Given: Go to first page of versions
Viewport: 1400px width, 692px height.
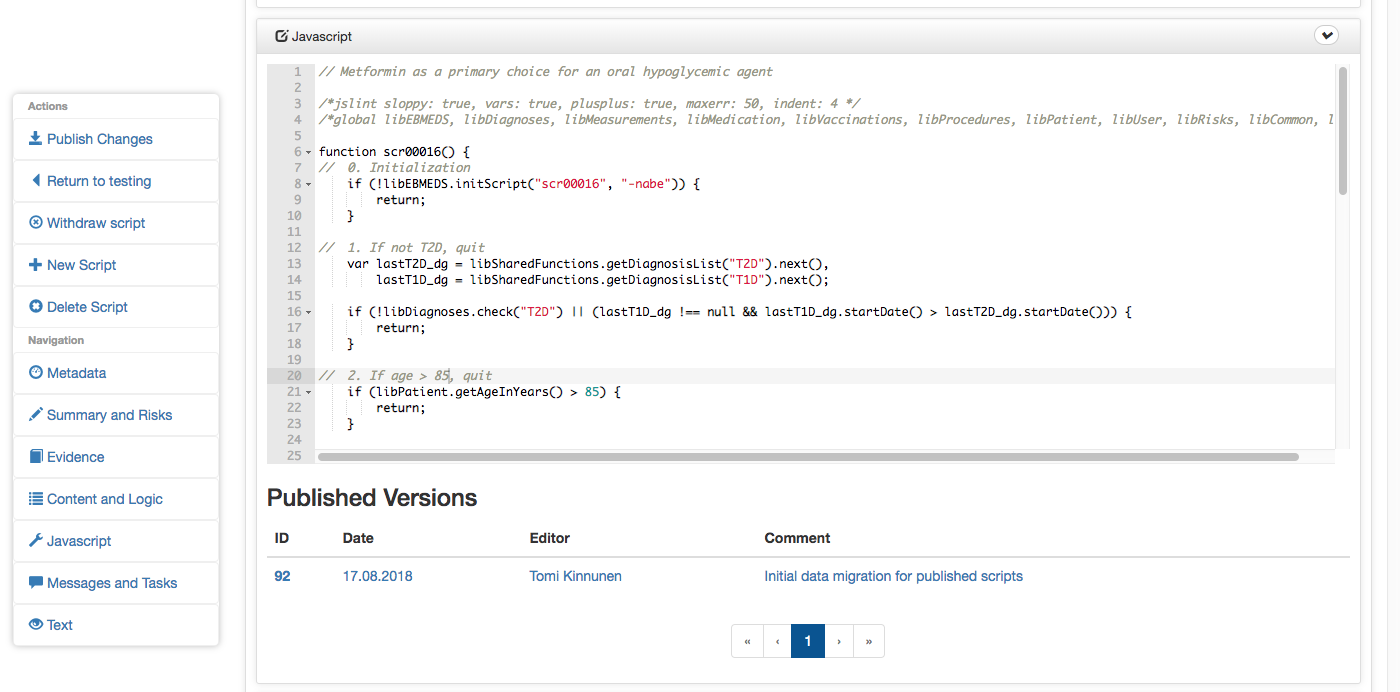Looking at the screenshot, I should coord(747,641).
